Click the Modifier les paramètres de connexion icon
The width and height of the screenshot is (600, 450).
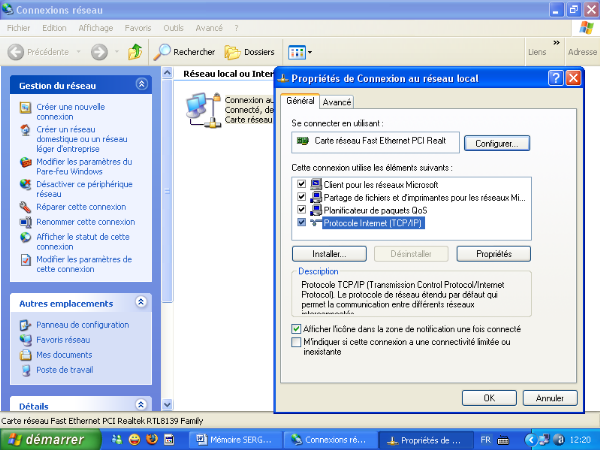[25, 260]
